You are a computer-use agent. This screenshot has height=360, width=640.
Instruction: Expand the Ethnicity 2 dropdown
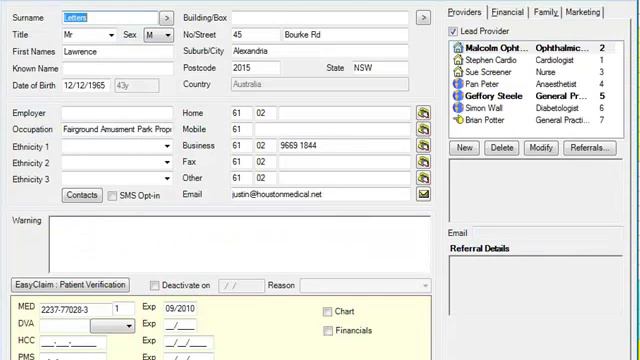click(167, 162)
